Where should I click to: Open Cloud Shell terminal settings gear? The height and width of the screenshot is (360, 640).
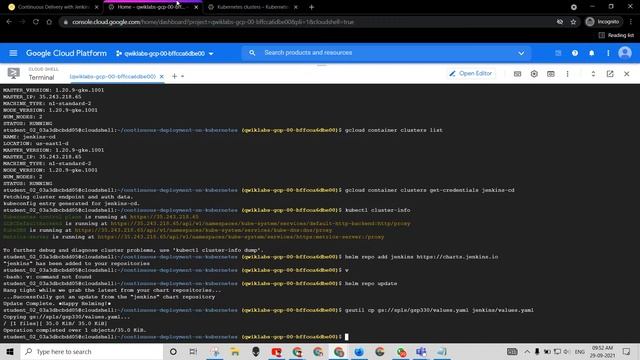[x=534, y=74]
